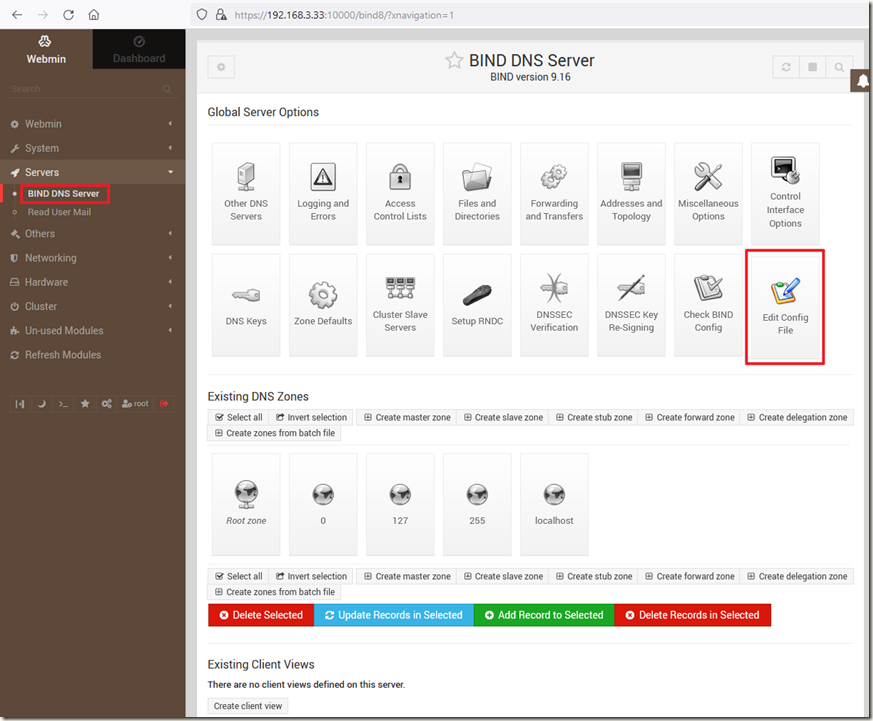This screenshot has width=873, height=721.
Task: Open the 127 DNS zone
Action: [x=400, y=504]
